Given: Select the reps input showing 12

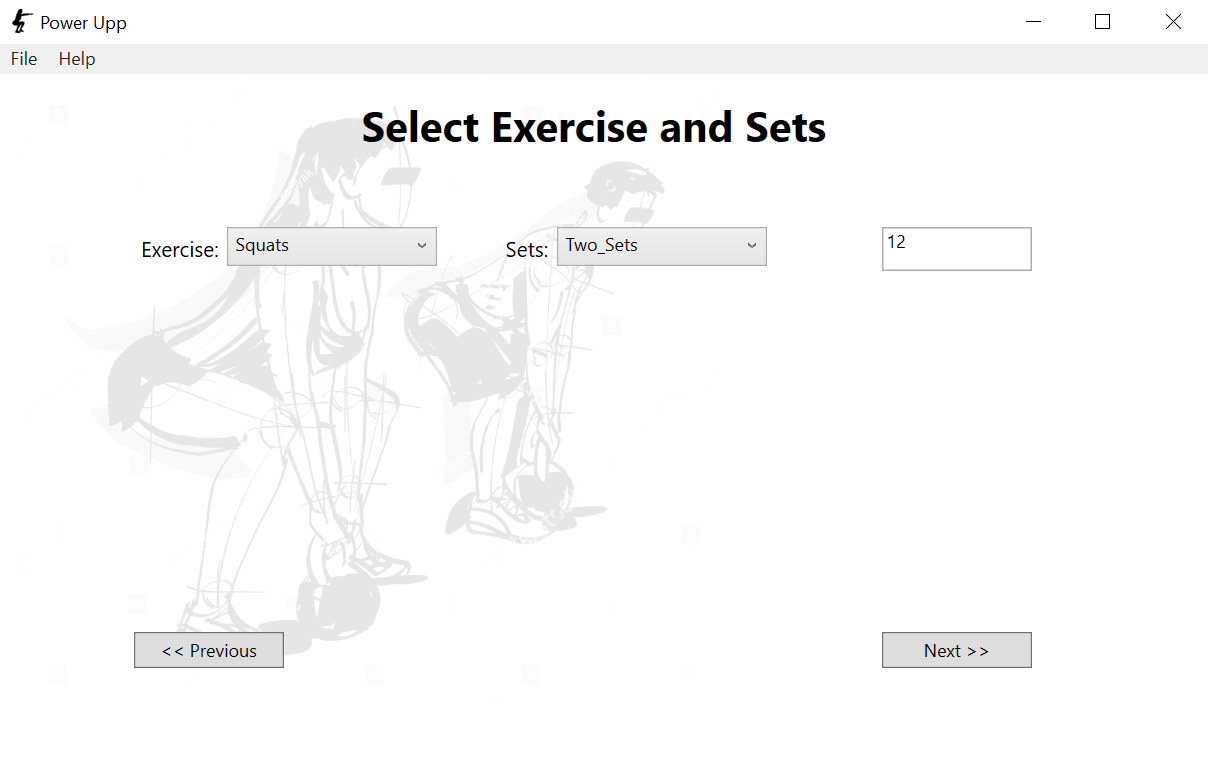Looking at the screenshot, I should point(956,248).
